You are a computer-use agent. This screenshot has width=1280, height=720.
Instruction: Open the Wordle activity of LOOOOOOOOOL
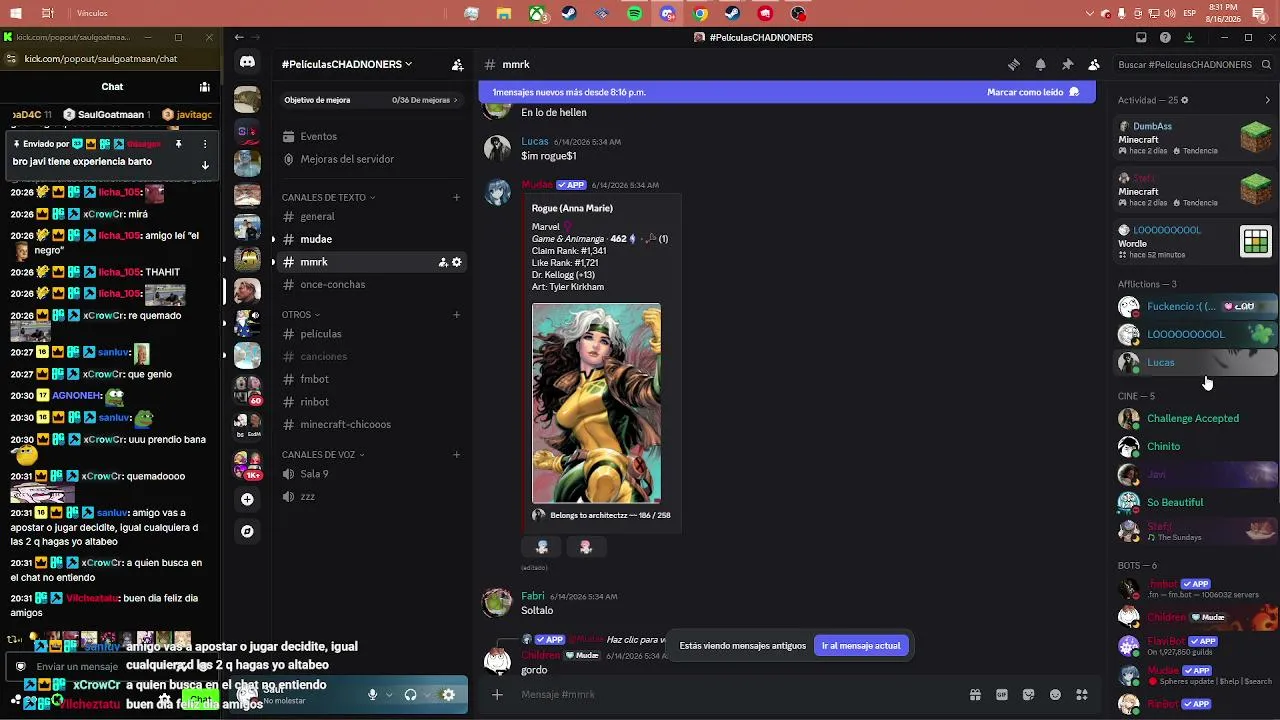(x=1196, y=242)
